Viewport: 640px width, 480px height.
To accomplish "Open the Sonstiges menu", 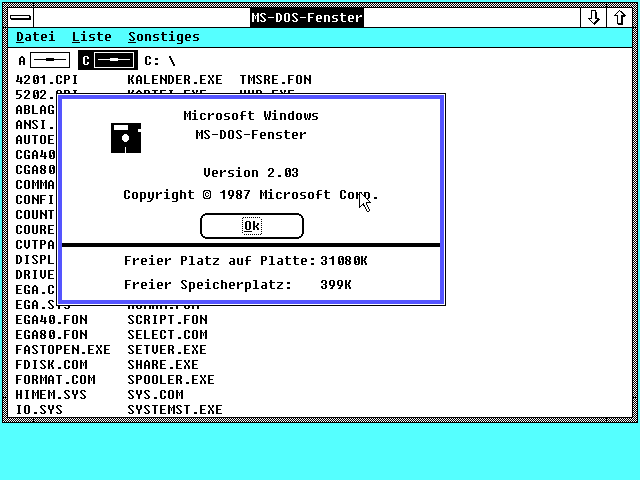I will coord(164,37).
